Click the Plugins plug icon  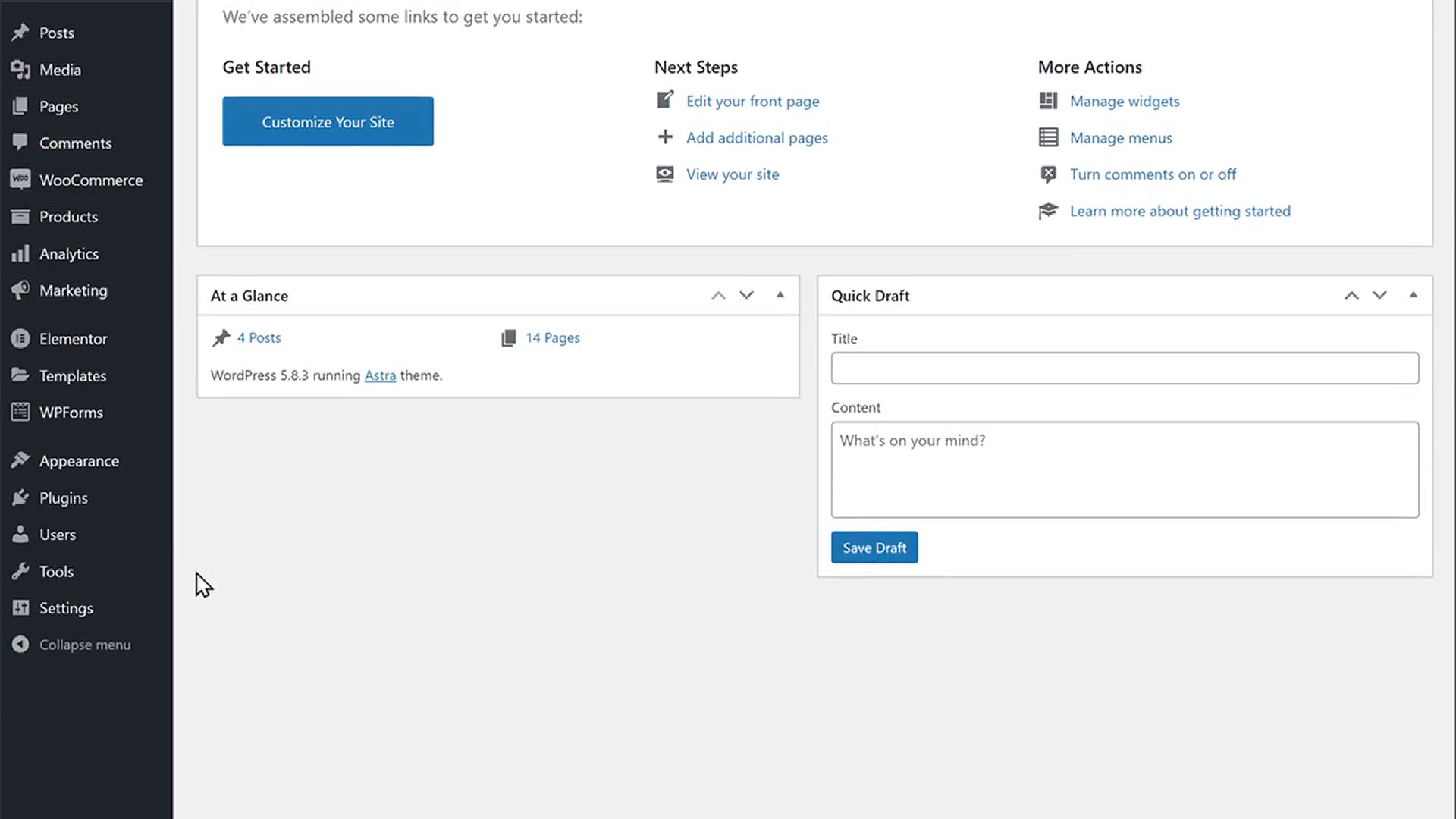(x=20, y=497)
